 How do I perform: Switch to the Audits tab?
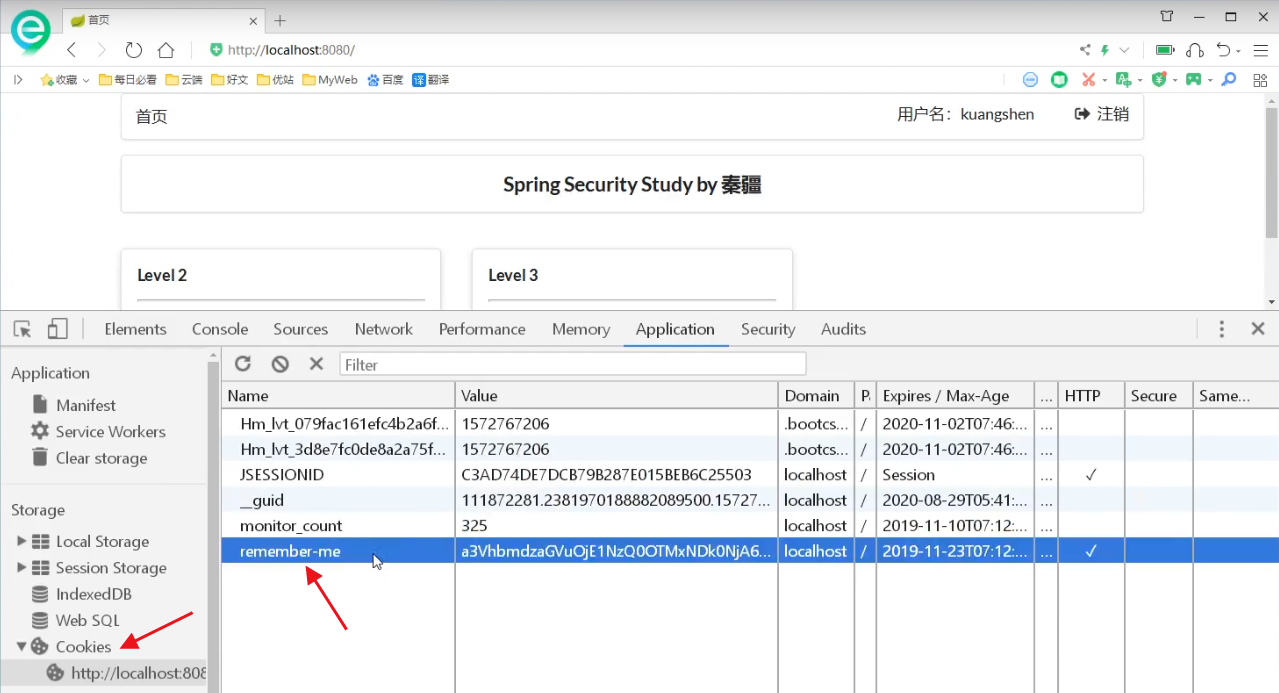pos(843,329)
